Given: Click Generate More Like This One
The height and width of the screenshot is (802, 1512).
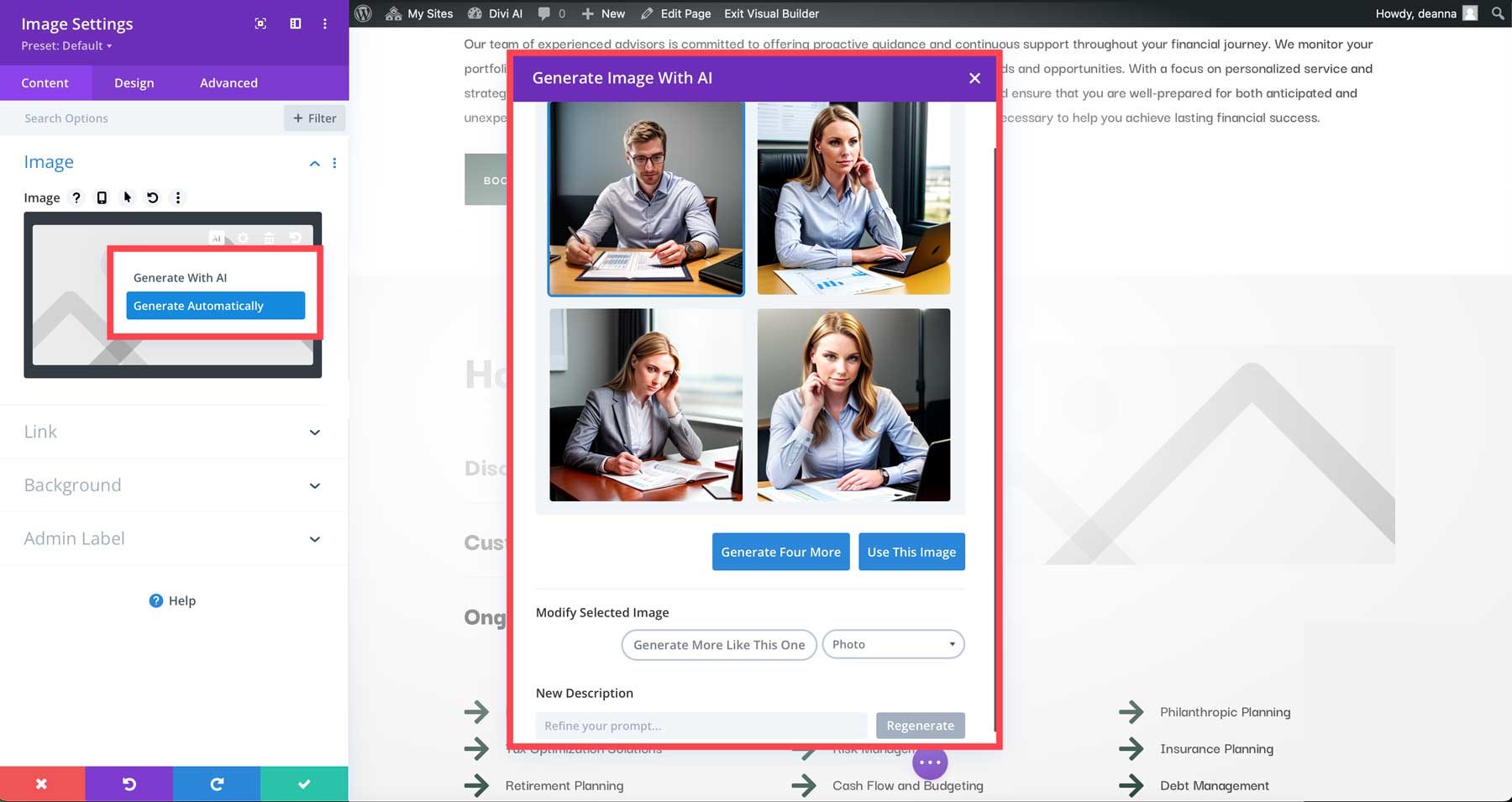Looking at the screenshot, I should point(719,644).
